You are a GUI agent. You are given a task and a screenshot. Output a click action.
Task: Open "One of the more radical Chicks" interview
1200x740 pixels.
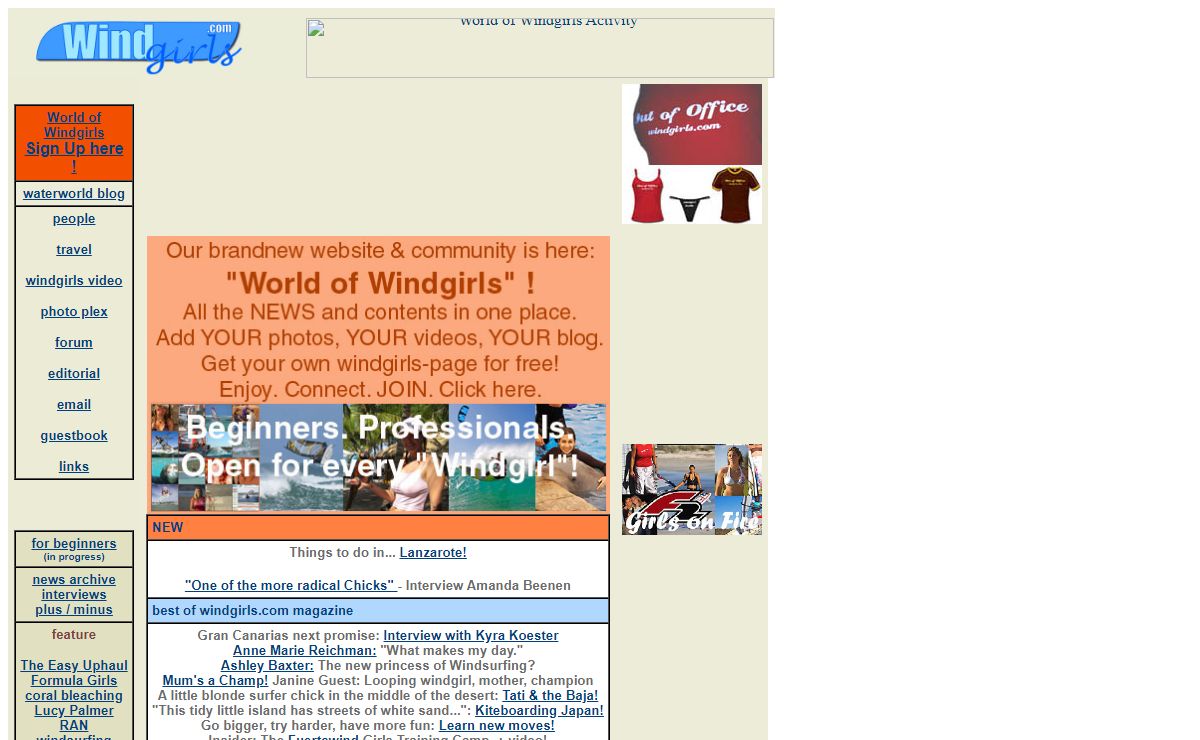click(291, 586)
